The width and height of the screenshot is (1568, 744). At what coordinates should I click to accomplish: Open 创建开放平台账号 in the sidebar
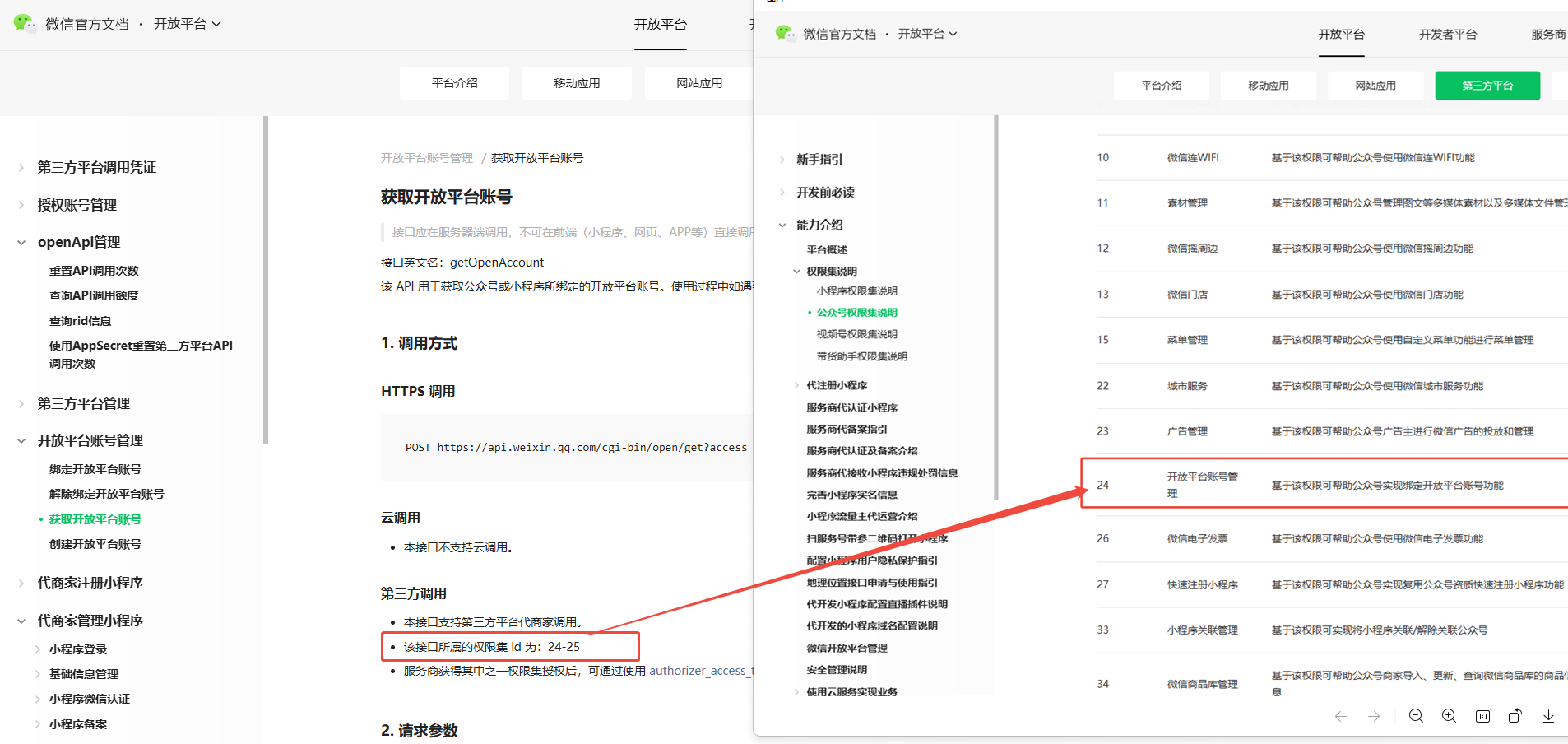tap(95, 544)
